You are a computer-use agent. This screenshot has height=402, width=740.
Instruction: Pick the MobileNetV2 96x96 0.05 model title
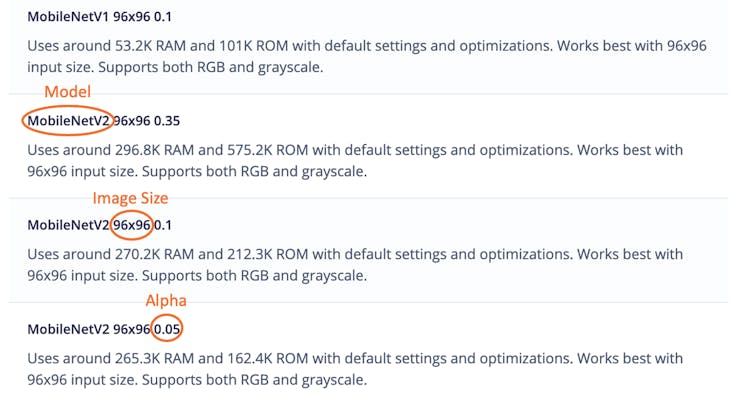[104, 329]
